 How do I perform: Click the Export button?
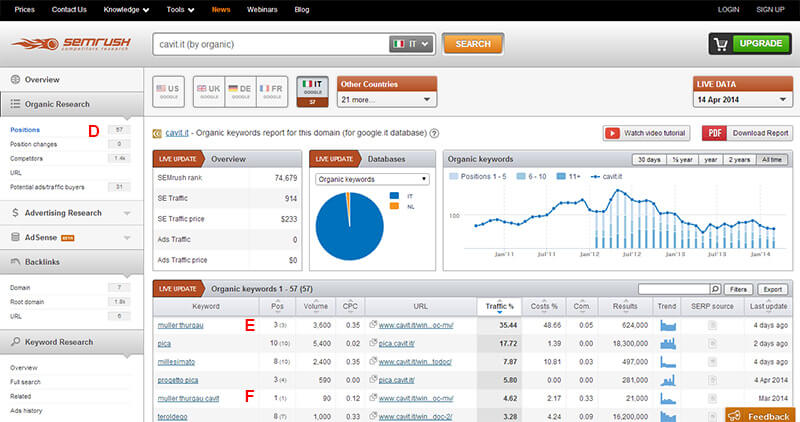pos(772,289)
